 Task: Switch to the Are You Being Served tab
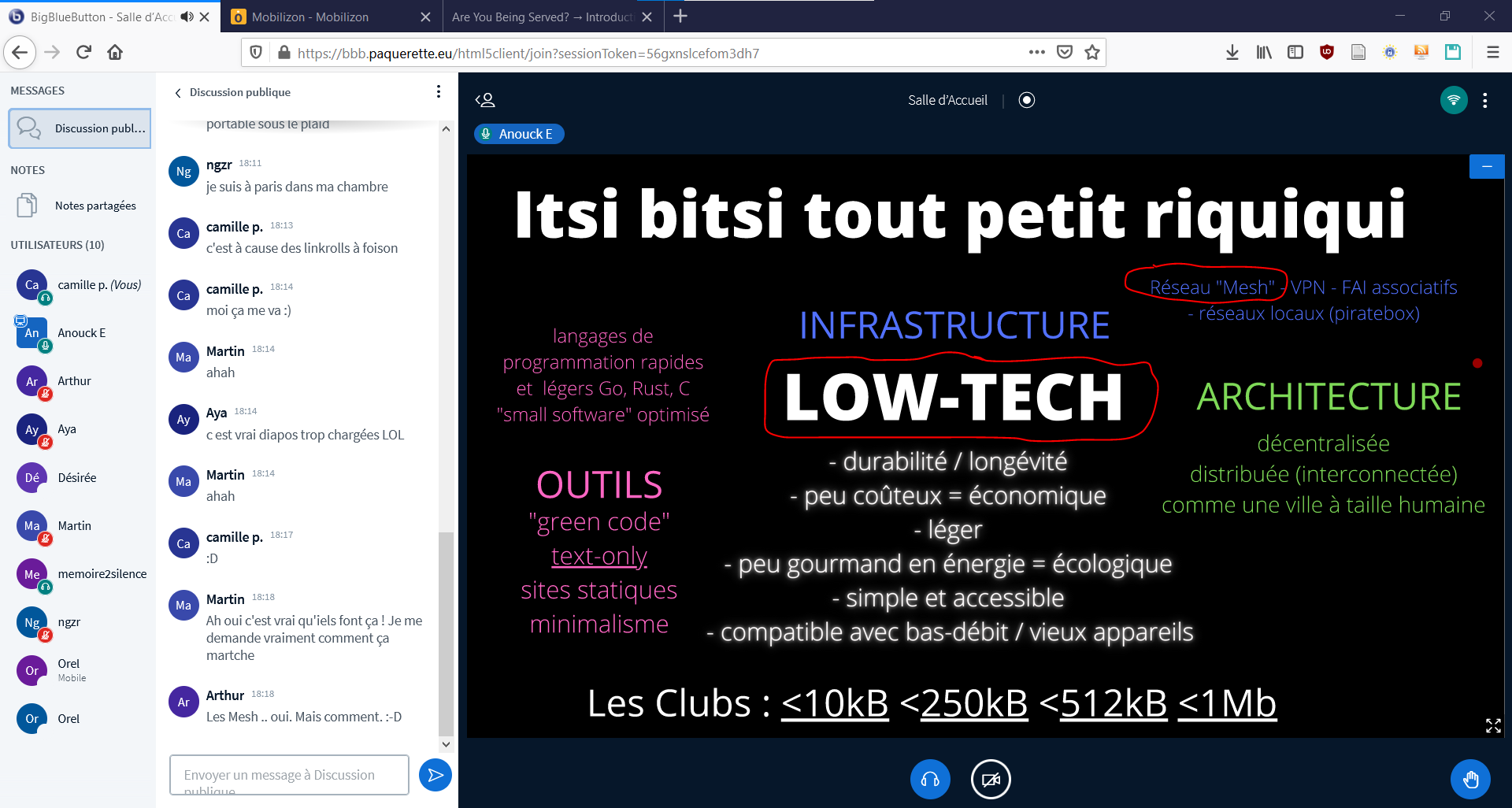542,17
